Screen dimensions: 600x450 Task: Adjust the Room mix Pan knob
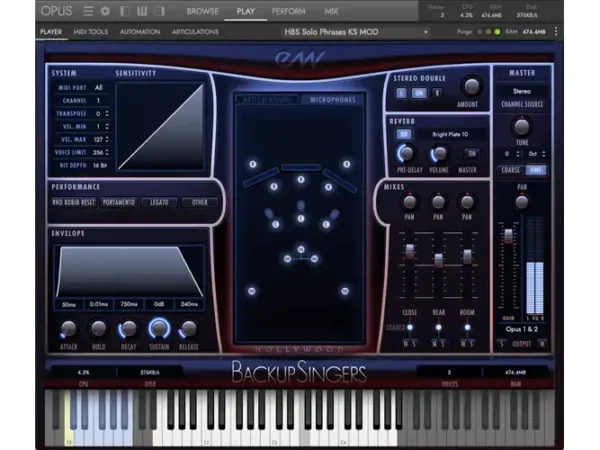(x=467, y=202)
